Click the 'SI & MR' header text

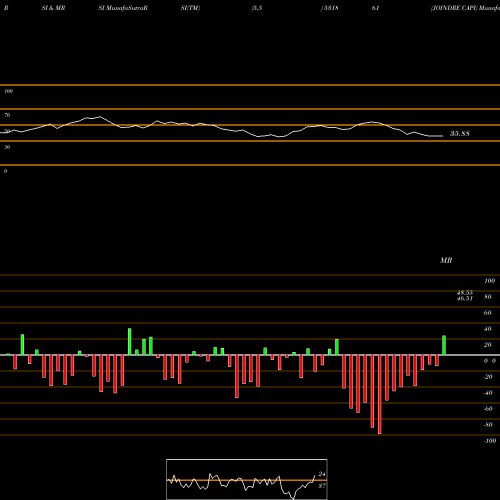pos(53,8)
